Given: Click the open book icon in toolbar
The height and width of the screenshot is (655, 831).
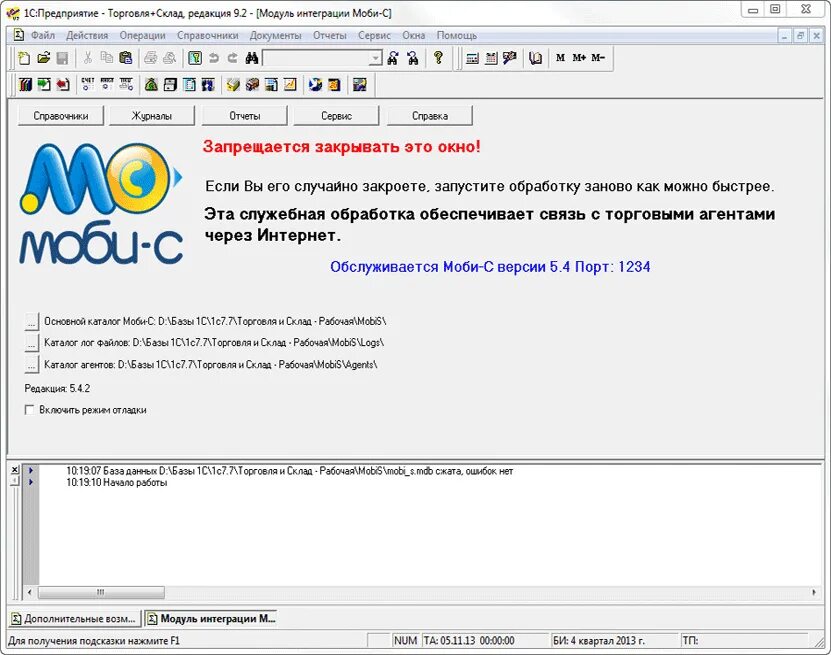Looking at the screenshot, I should 536,58.
